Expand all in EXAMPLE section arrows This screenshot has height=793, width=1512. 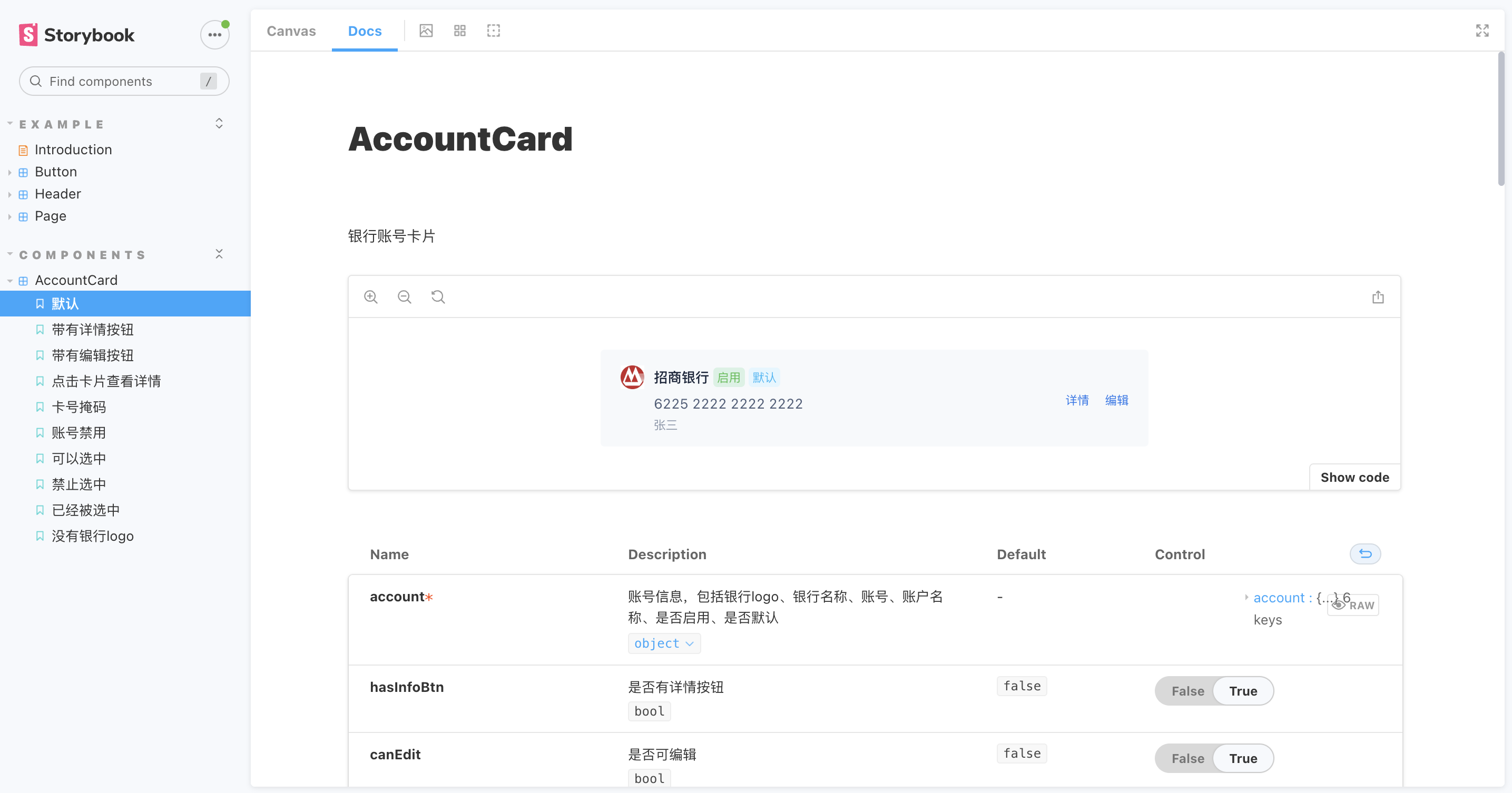click(x=219, y=123)
